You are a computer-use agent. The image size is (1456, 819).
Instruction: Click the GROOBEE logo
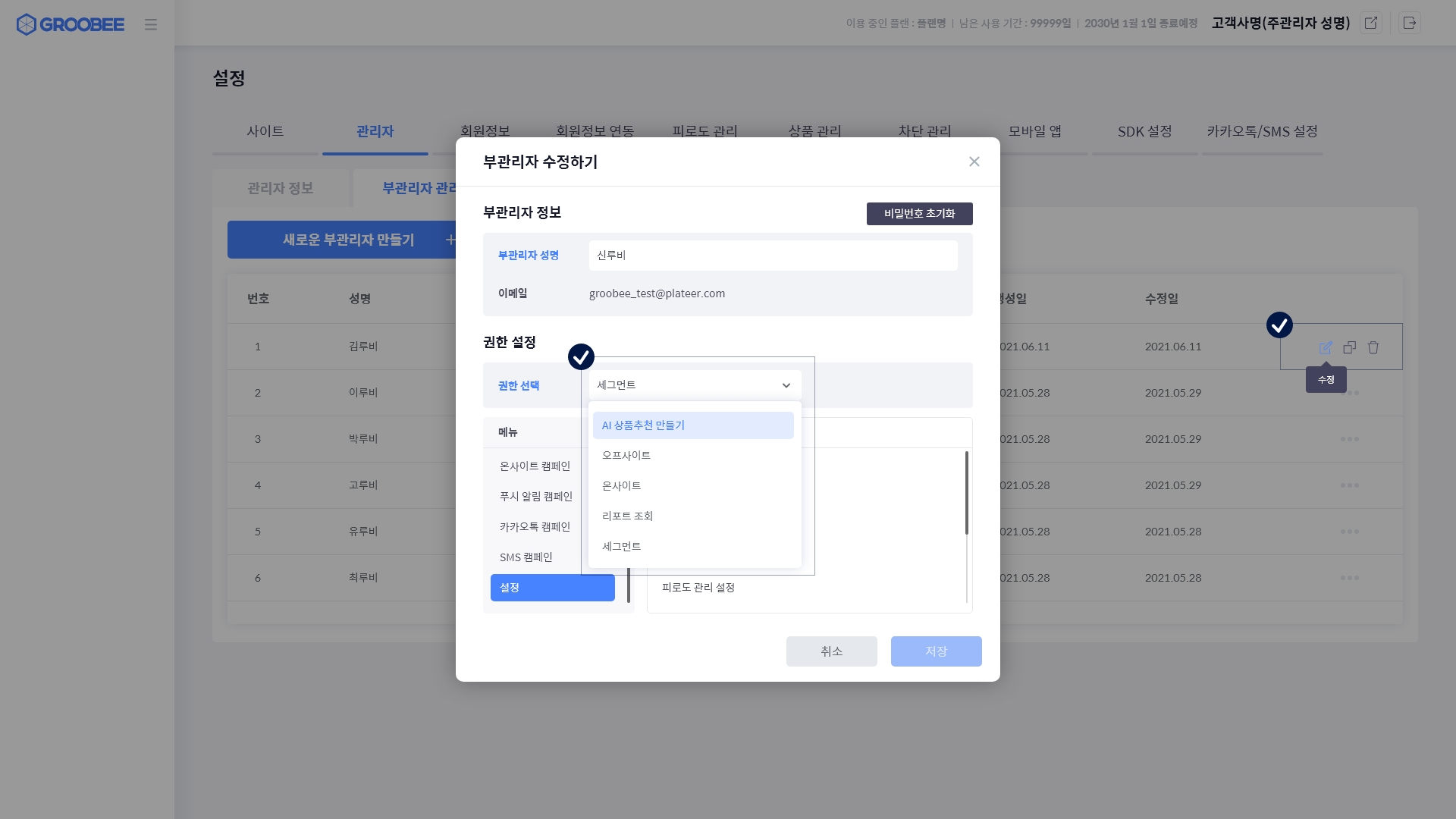point(71,24)
